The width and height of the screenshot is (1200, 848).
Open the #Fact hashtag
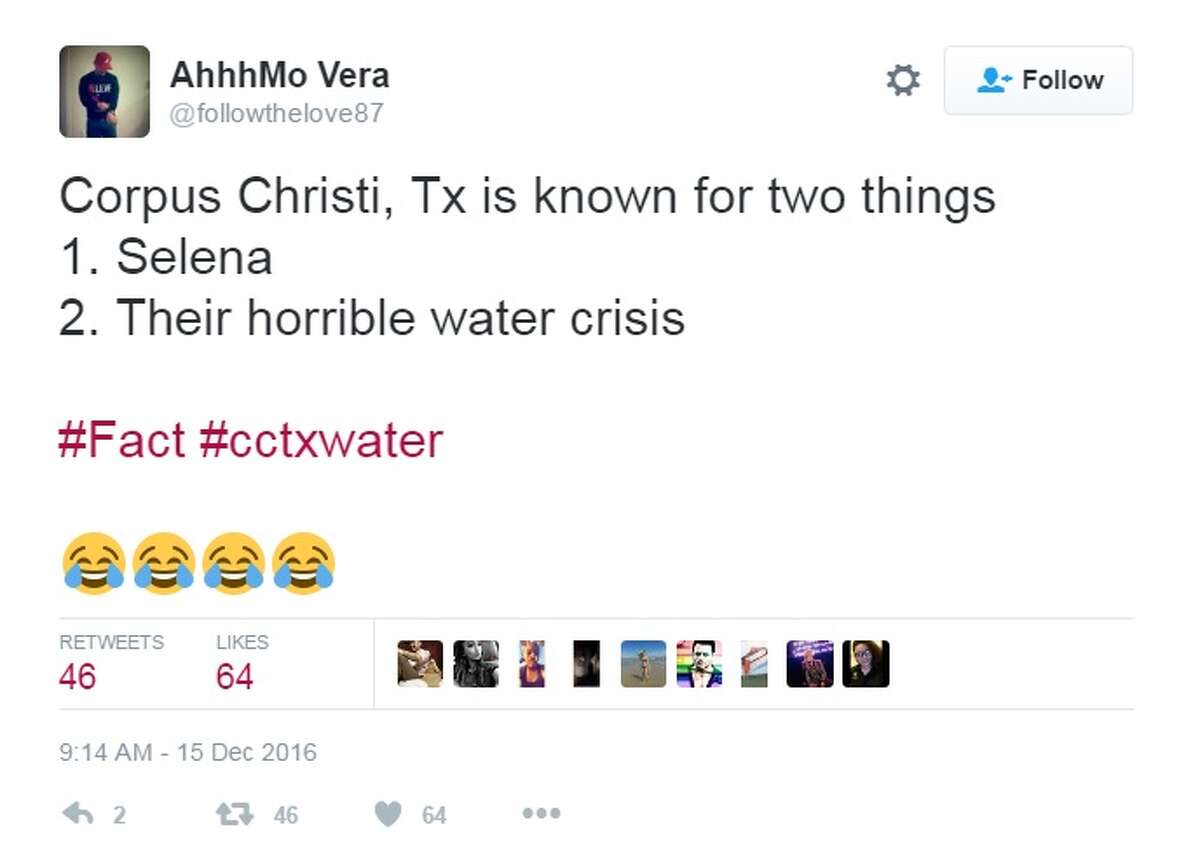click(x=121, y=438)
